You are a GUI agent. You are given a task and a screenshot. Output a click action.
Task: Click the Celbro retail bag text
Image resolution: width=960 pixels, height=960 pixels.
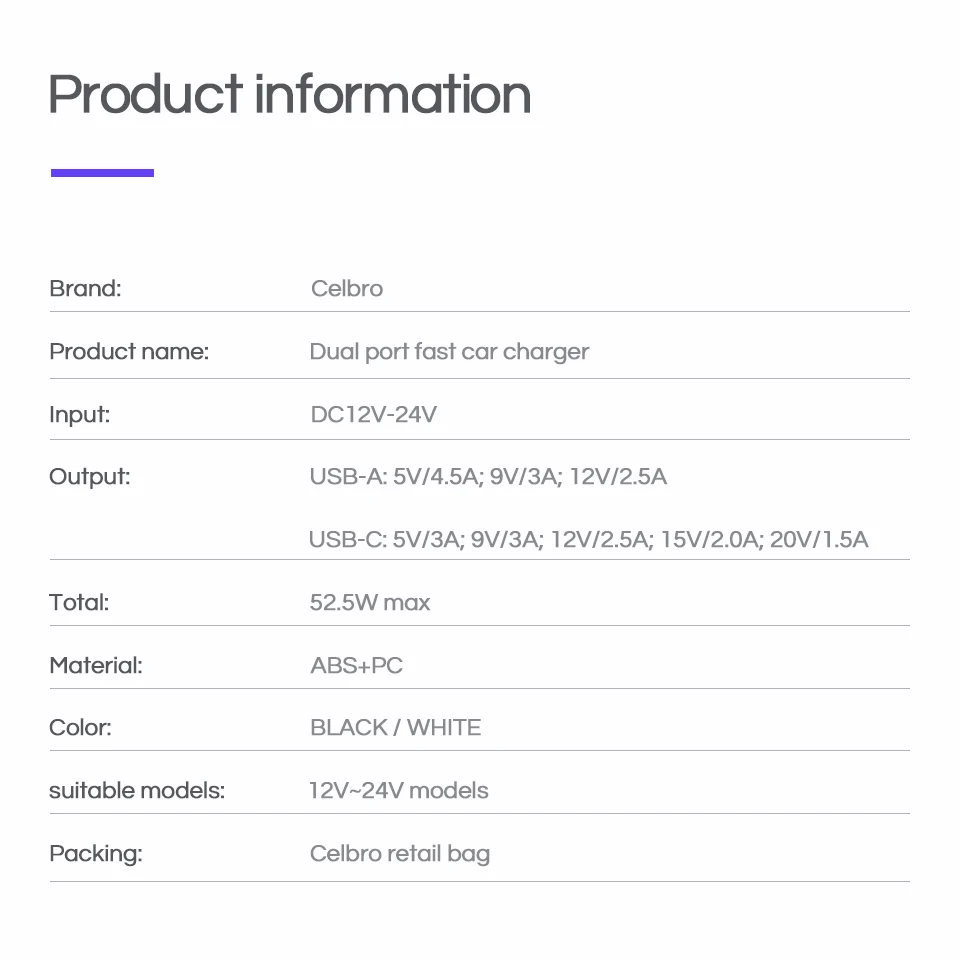point(399,854)
